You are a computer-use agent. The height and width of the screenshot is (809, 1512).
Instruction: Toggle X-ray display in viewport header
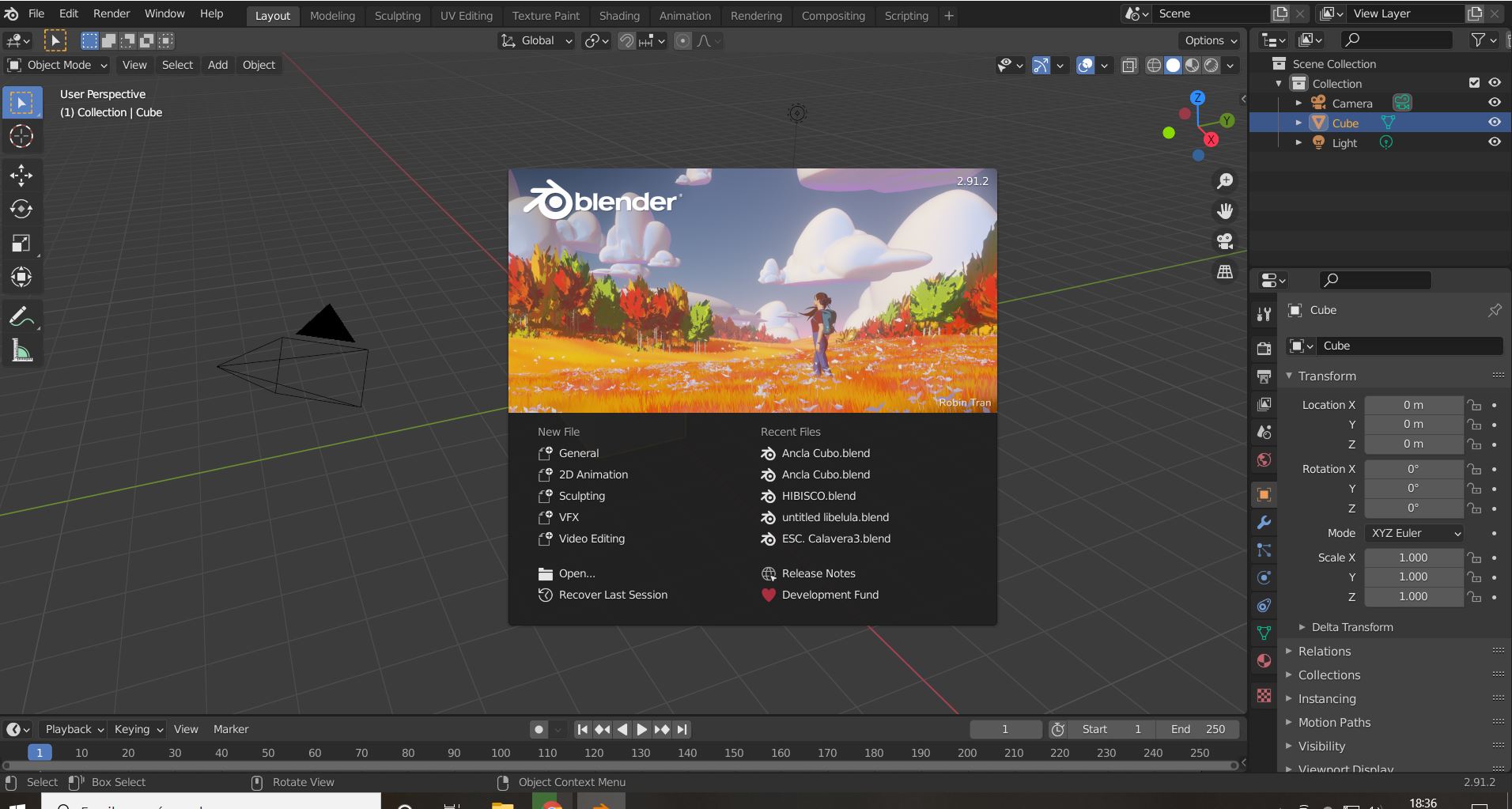click(x=1129, y=66)
